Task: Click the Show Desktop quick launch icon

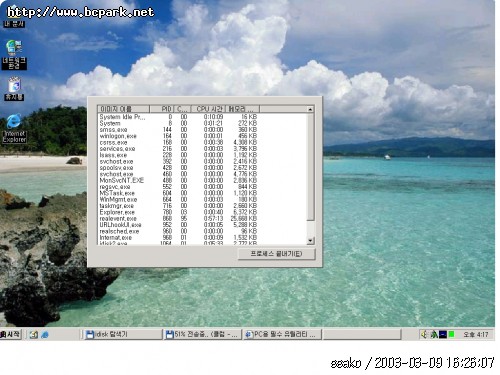Action: [33, 334]
